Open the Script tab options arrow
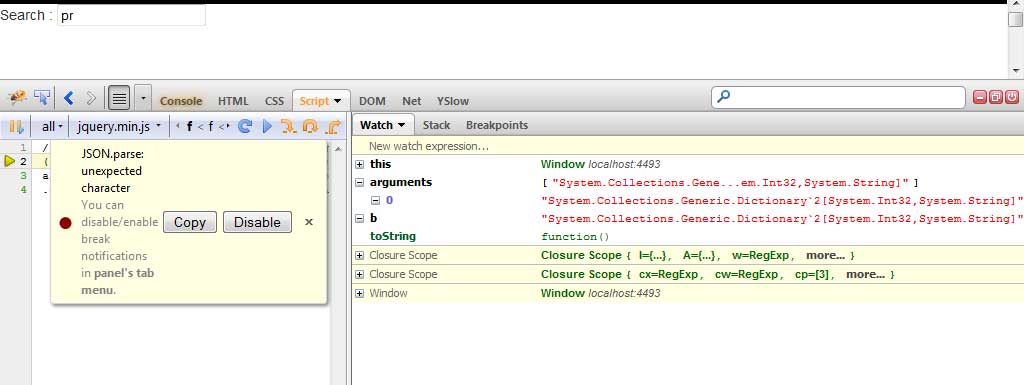The height and width of the screenshot is (385, 1024). pyautogui.click(x=338, y=101)
